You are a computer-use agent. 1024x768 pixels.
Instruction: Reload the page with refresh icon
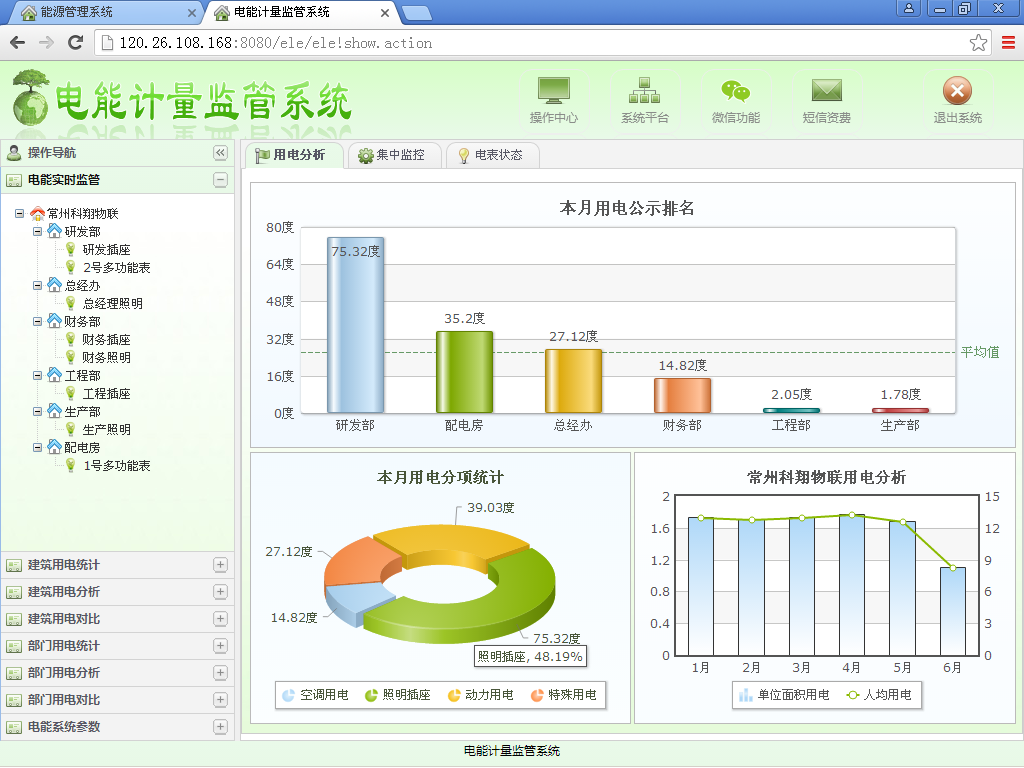pyautogui.click(x=75, y=43)
